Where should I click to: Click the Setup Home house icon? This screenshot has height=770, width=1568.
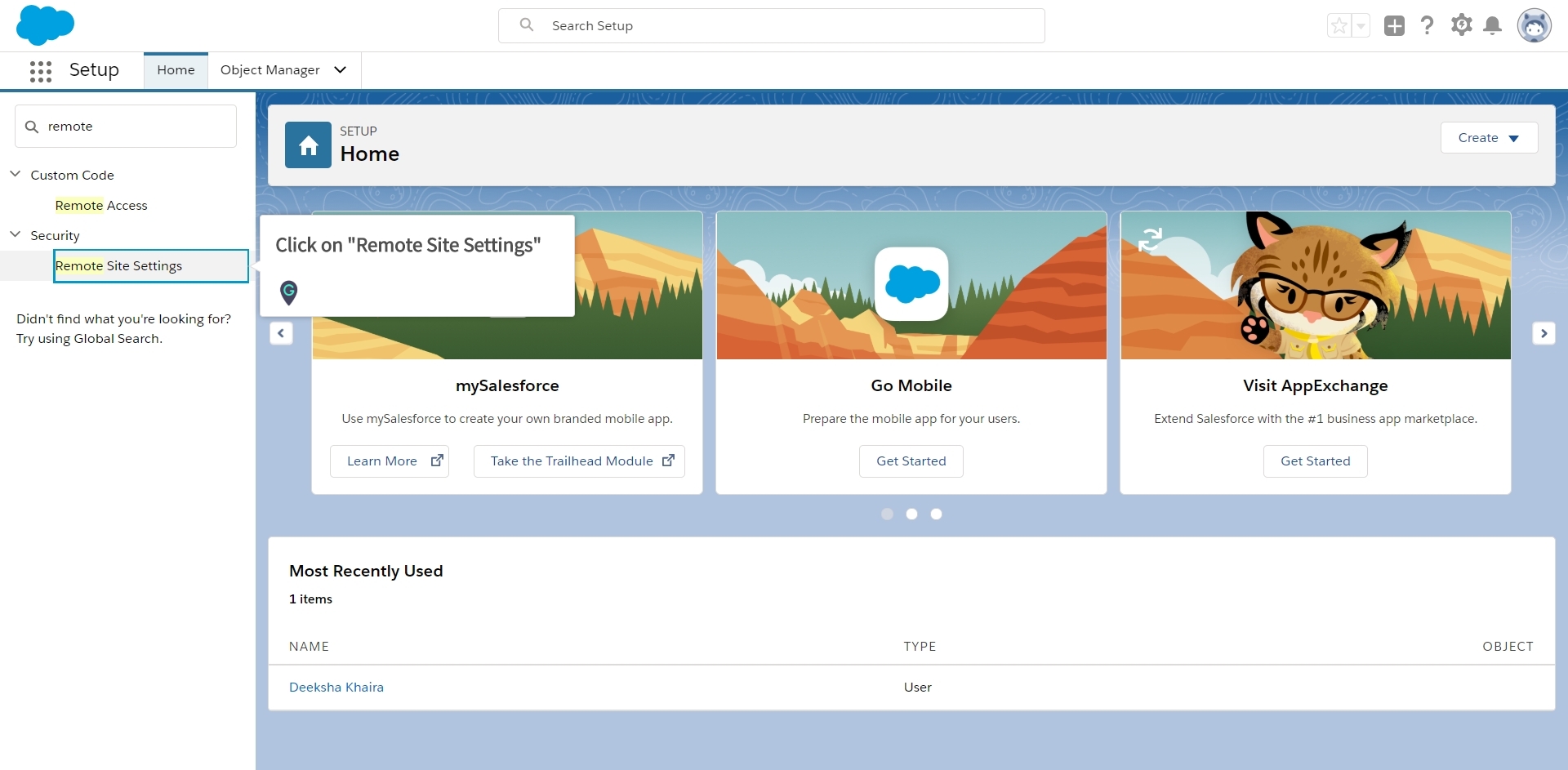(308, 145)
